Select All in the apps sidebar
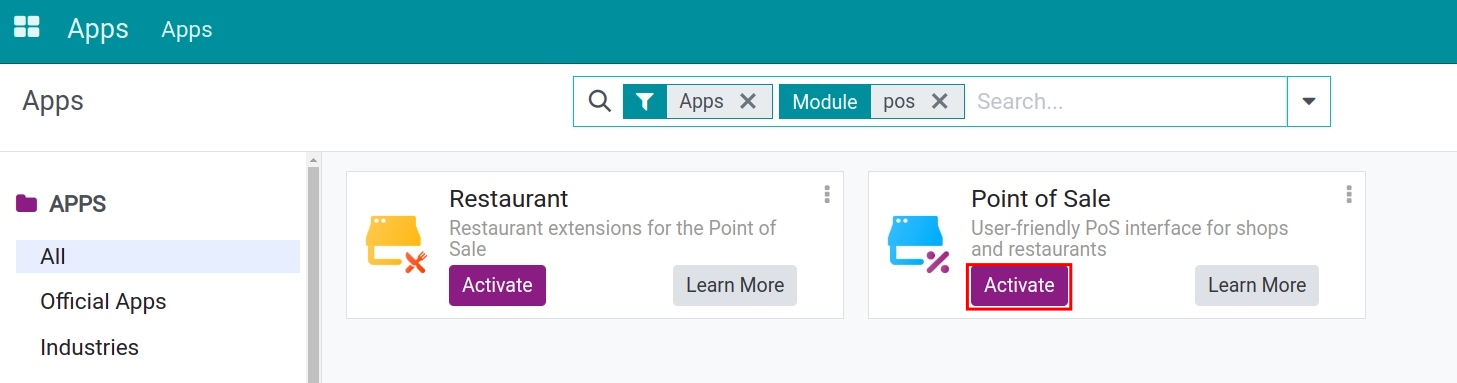Viewport: 1457px width, 383px height. [x=158, y=257]
